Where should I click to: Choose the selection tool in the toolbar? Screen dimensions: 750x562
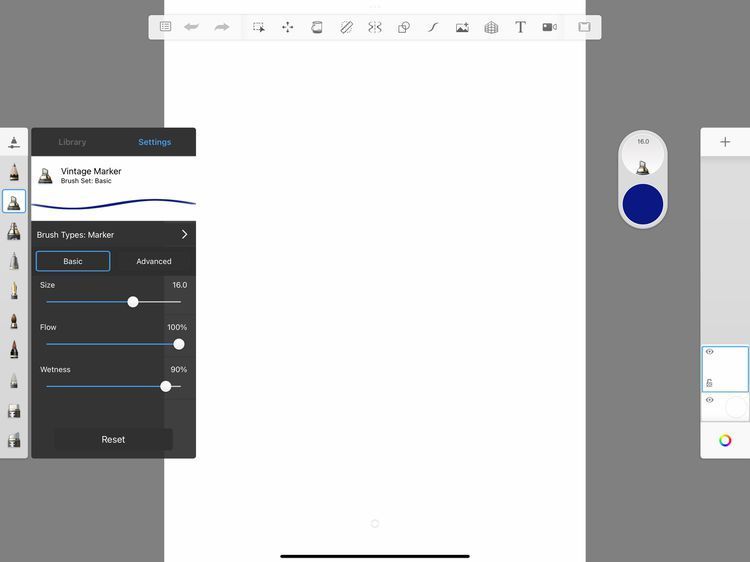[x=258, y=27]
